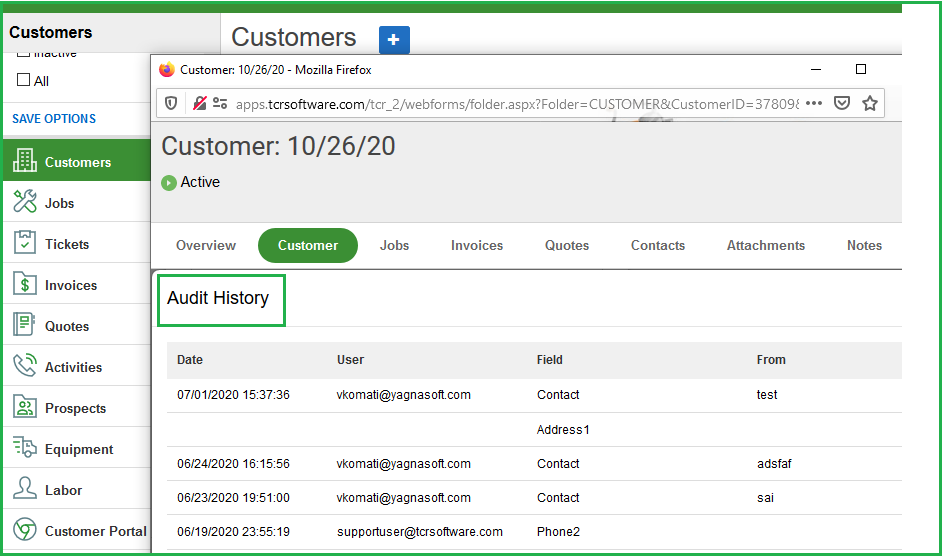Screen dimensions: 943x557
Task: Click the Labor person icon in sidebar
Action: pos(25,490)
